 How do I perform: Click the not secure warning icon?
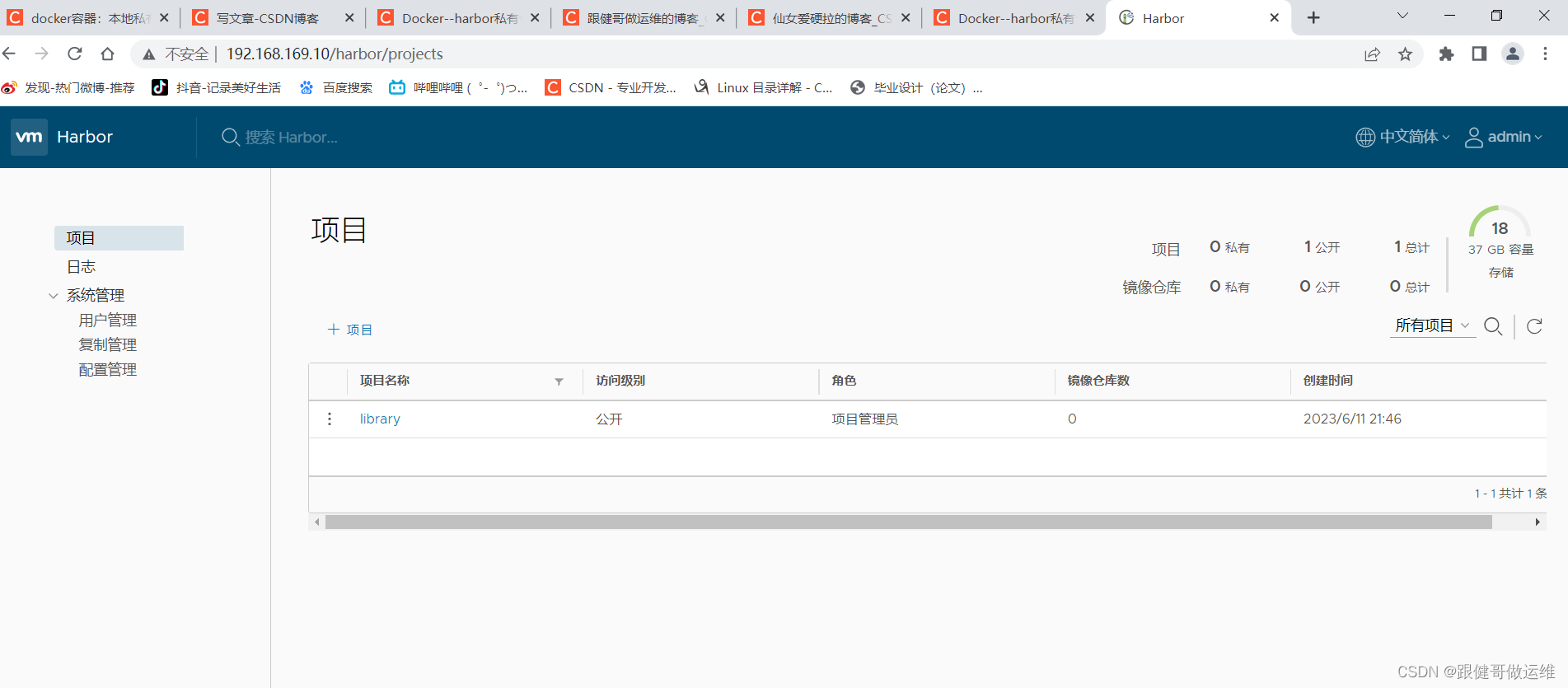149,54
